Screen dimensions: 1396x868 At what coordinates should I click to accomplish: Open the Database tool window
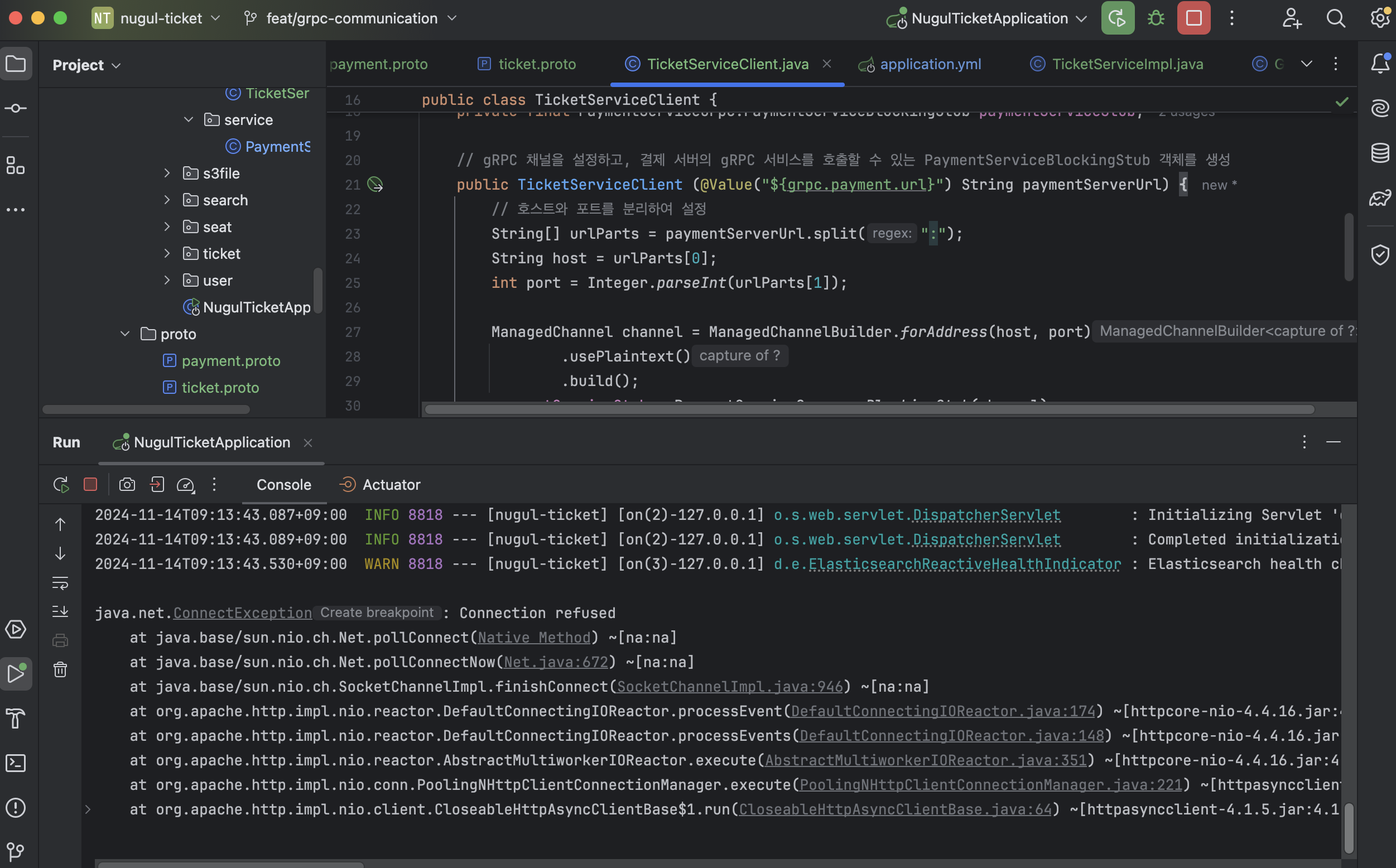(1380, 153)
